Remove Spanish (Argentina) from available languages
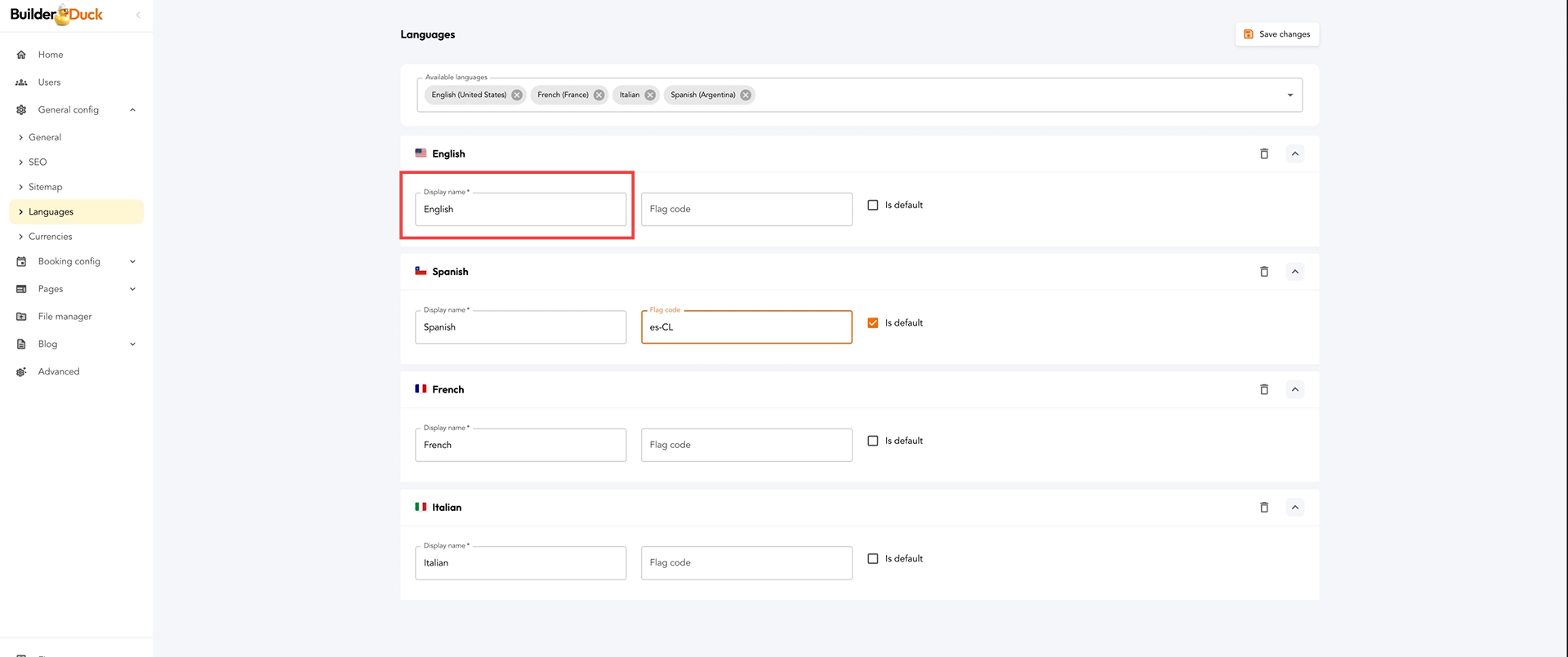Image resolution: width=1568 pixels, height=657 pixels. pyautogui.click(x=746, y=95)
